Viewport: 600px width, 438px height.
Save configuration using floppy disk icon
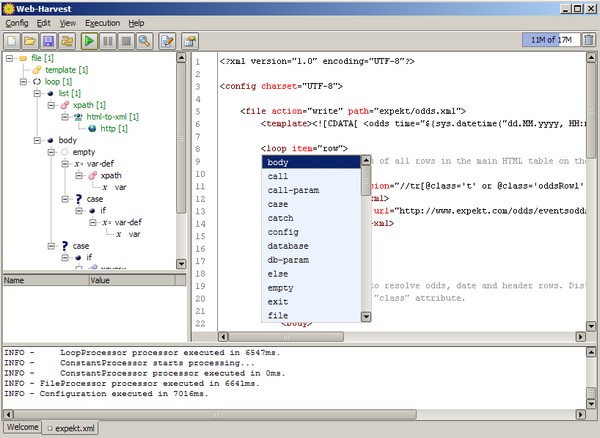point(49,41)
